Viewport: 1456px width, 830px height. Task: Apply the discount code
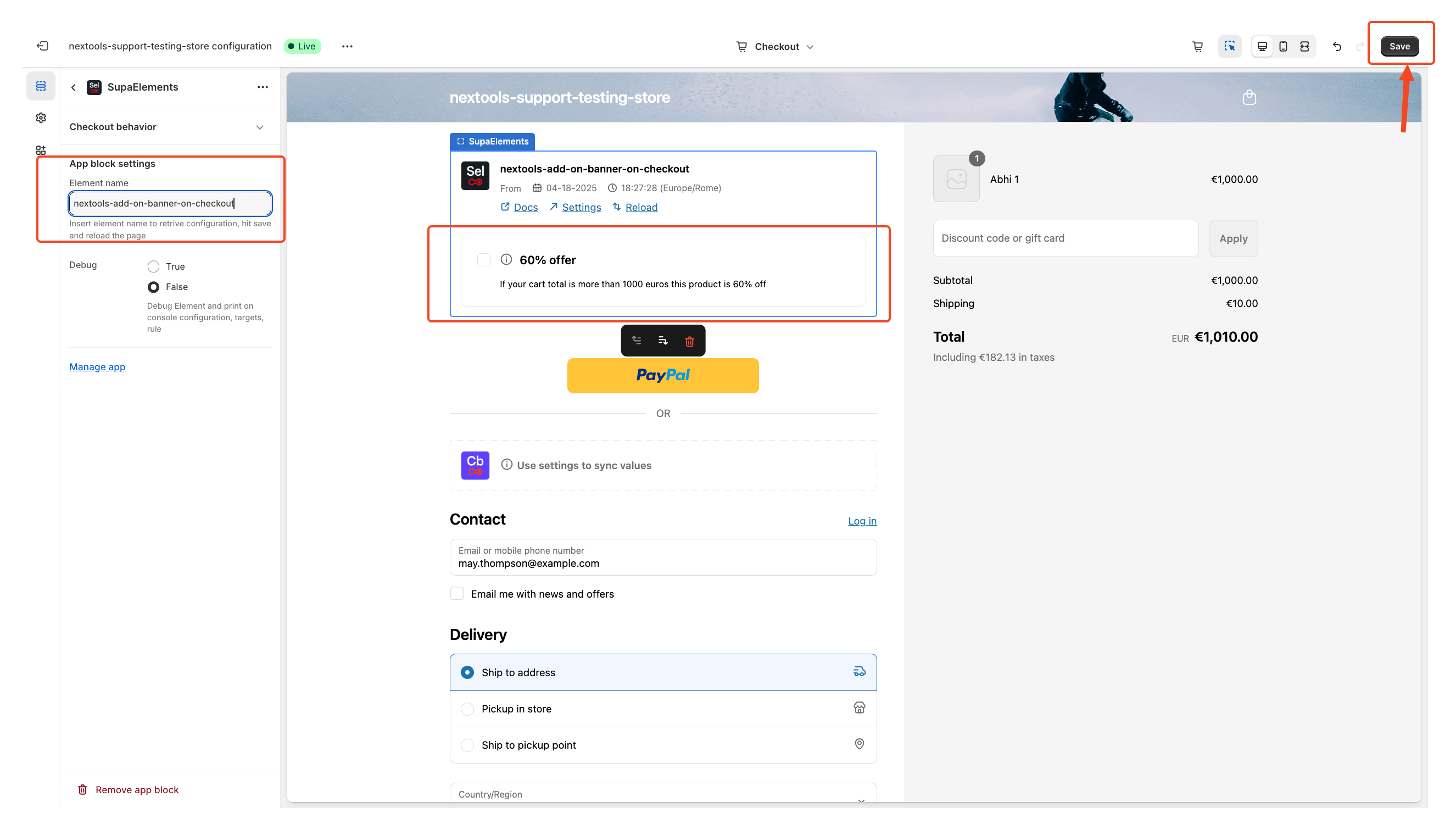[x=1233, y=238]
